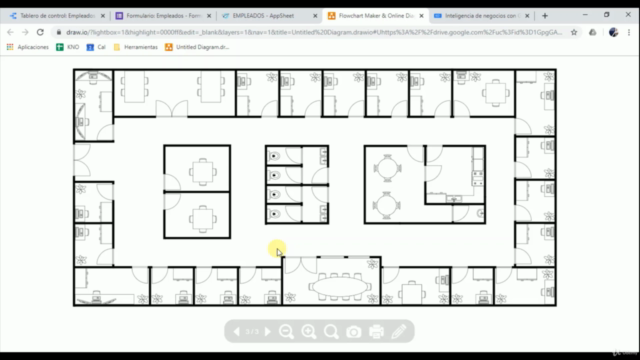Print the diagram with printer icon
The width and height of the screenshot is (640, 360).
point(376,331)
